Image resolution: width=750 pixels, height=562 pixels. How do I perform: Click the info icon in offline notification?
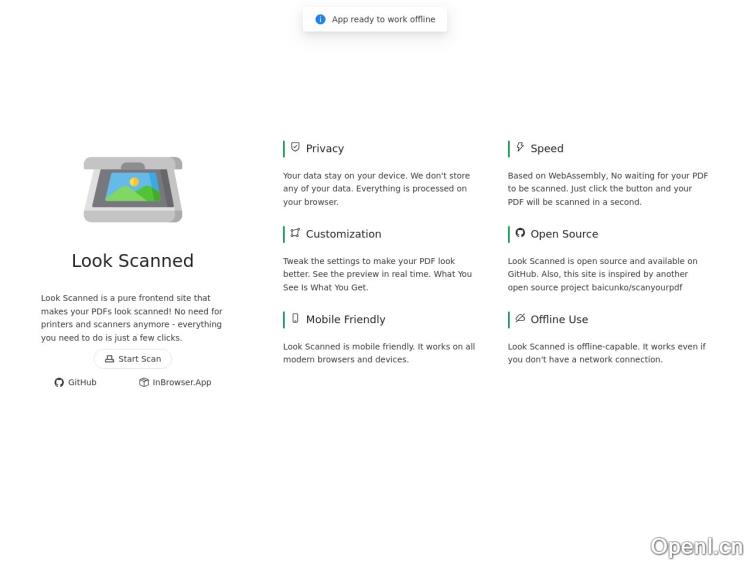point(320,19)
